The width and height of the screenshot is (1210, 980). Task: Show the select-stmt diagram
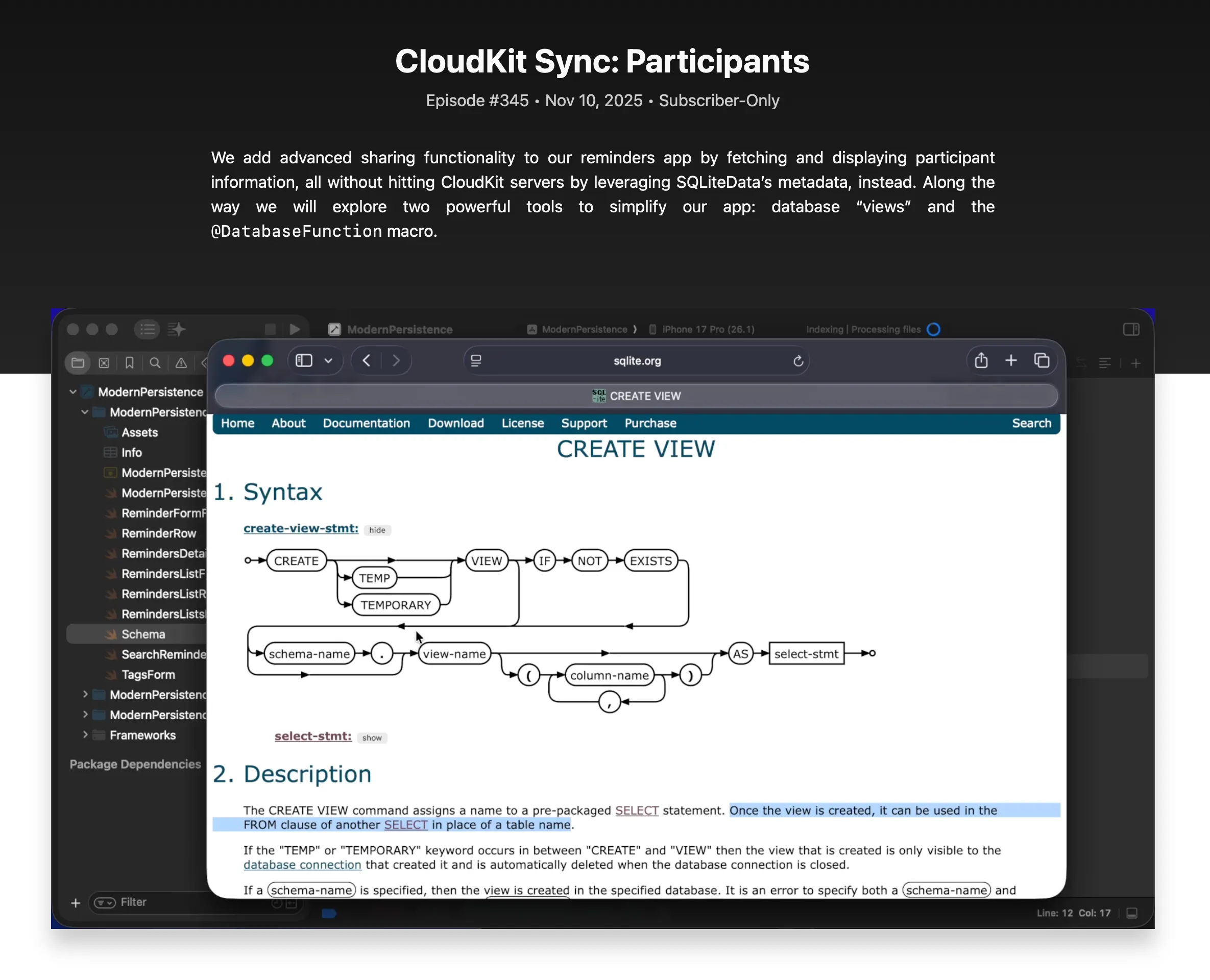[x=372, y=737]
